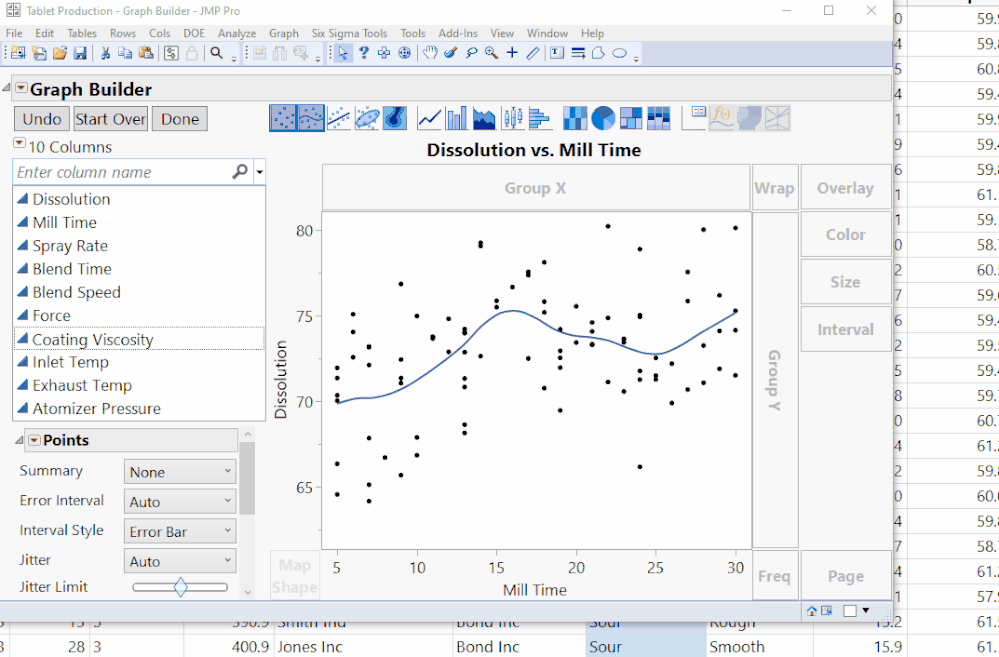Select the Annotate text tool
This screenshot has height=657, width=999.
coord(557,54)
